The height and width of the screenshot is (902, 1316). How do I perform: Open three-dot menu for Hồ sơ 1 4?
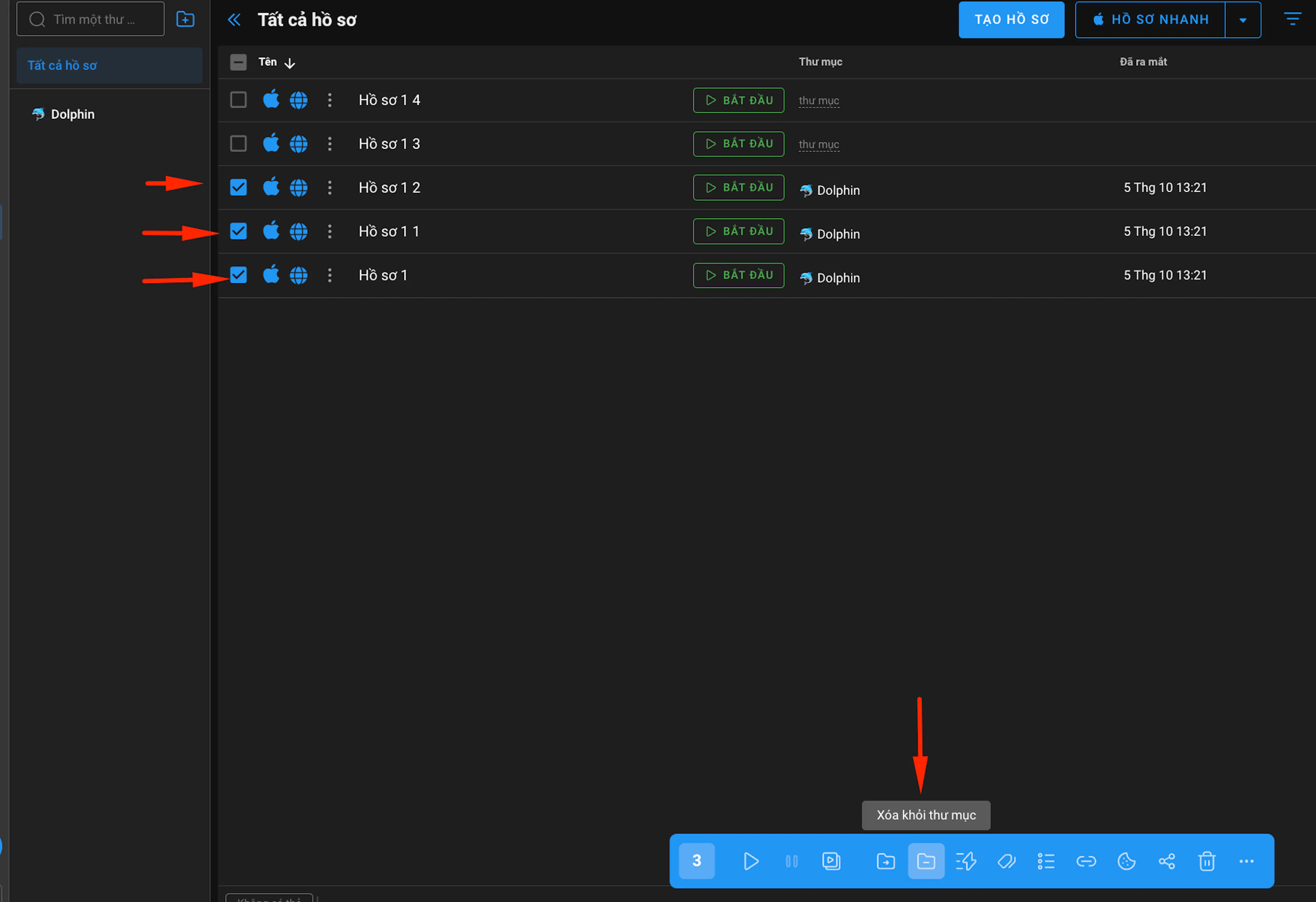[330, 100]
